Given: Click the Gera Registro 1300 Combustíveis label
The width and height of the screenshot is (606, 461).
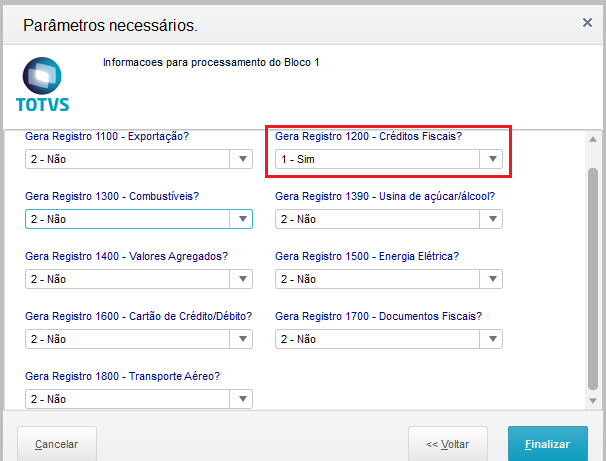Looking at the screenshot, I should [112, 196].
